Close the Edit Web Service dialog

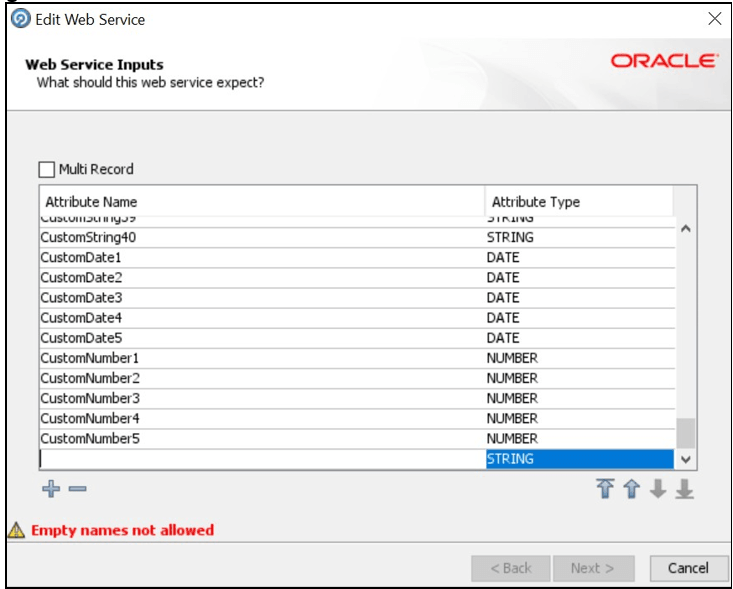[x=714, y=19]
